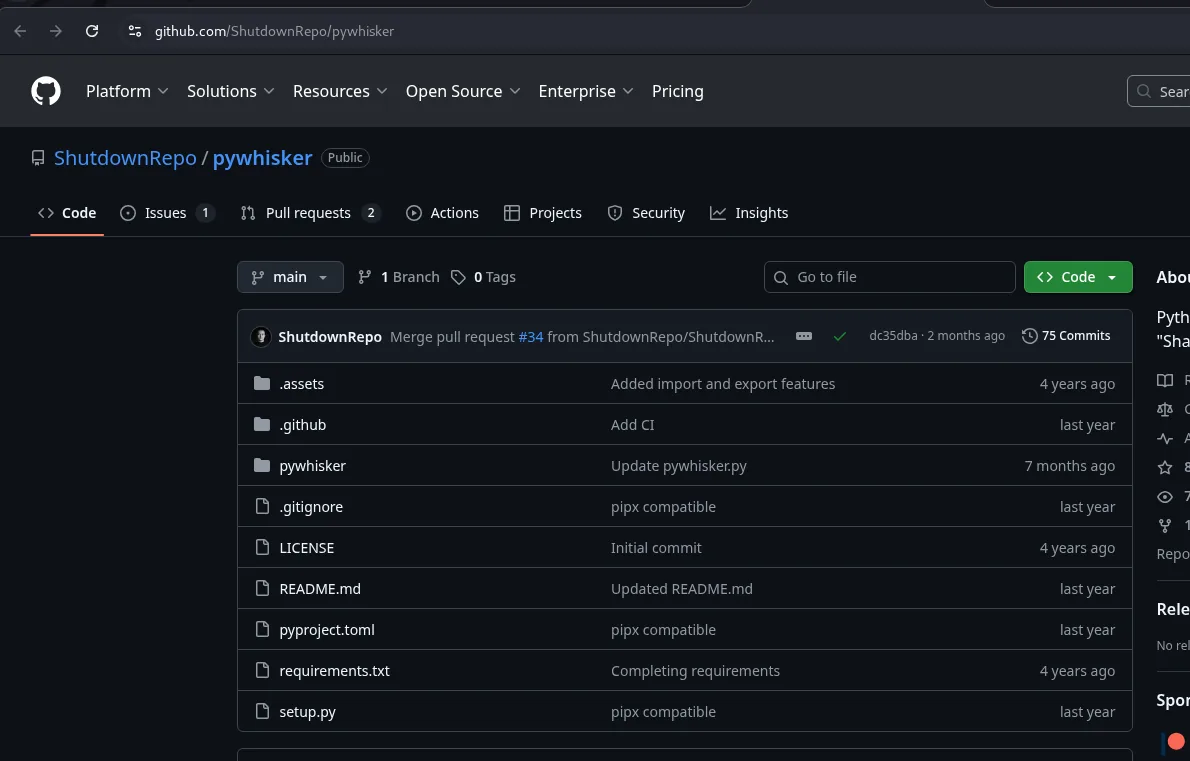Click the Go to file search field

point(889,277)
